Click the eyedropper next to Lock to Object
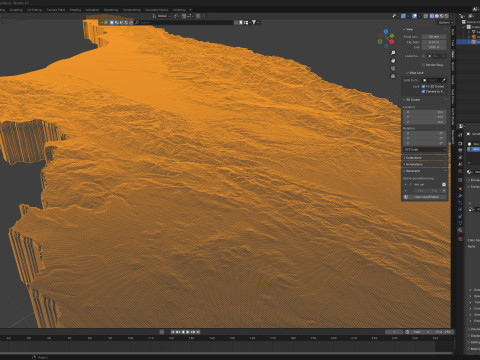 click(x=443, y=80)
